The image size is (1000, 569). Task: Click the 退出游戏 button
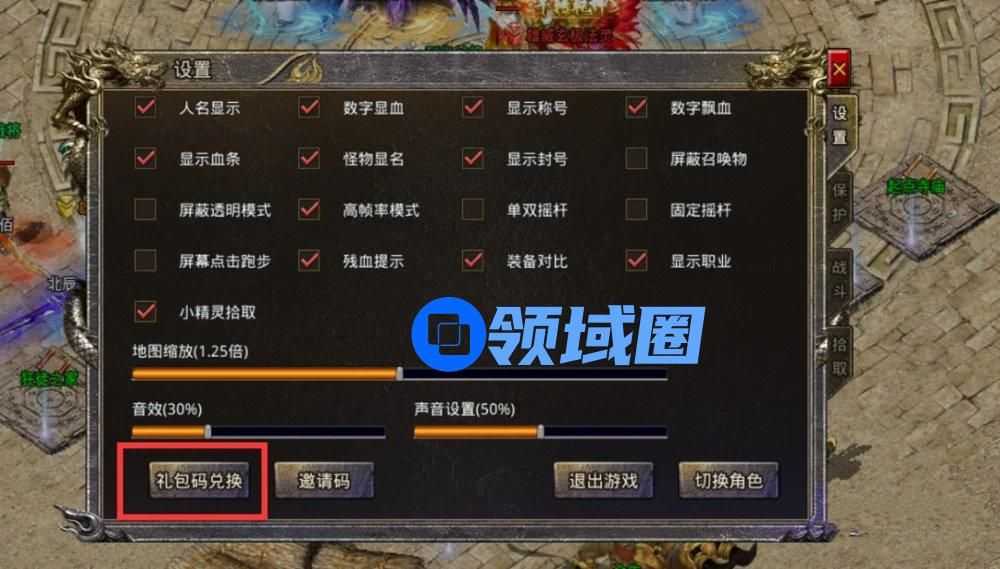coord(603,480)
